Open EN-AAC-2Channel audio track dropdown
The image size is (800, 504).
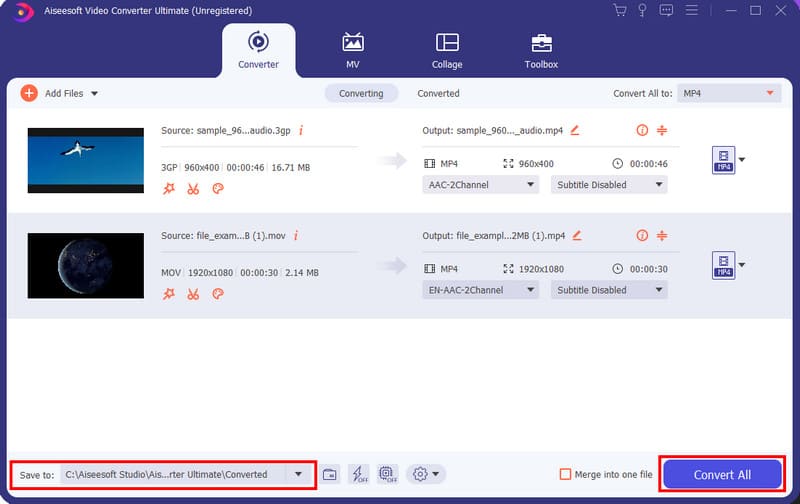[481, 290]
